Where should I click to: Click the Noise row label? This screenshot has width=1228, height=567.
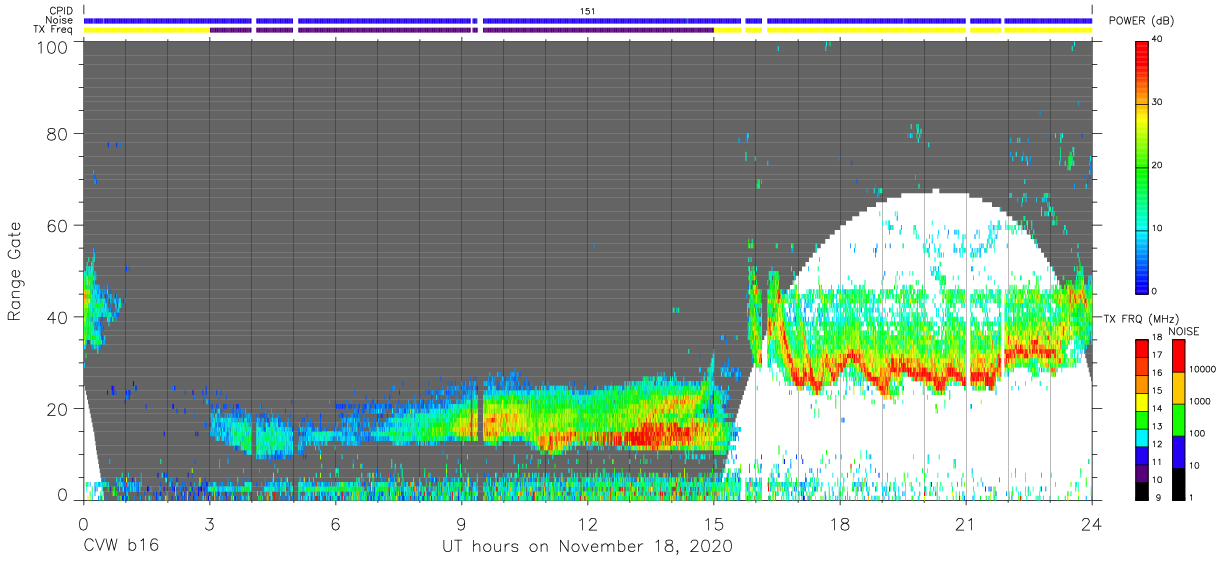[x=59, y=20]
